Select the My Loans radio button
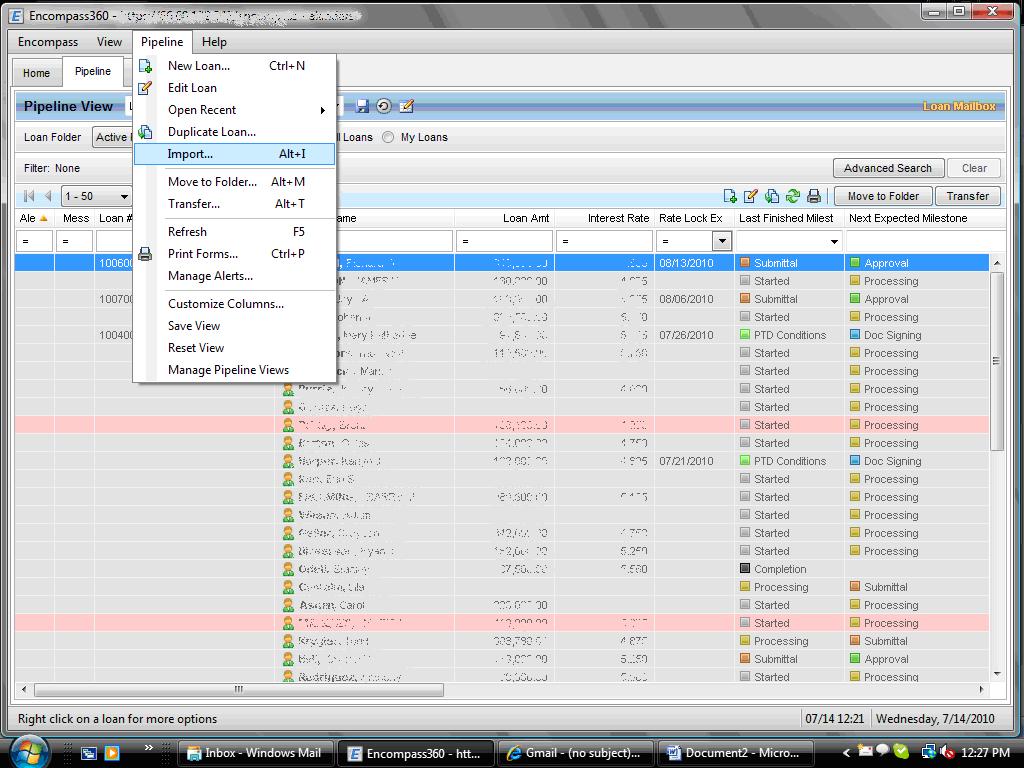The image size is (1024, 768). [x=388, y=137]
